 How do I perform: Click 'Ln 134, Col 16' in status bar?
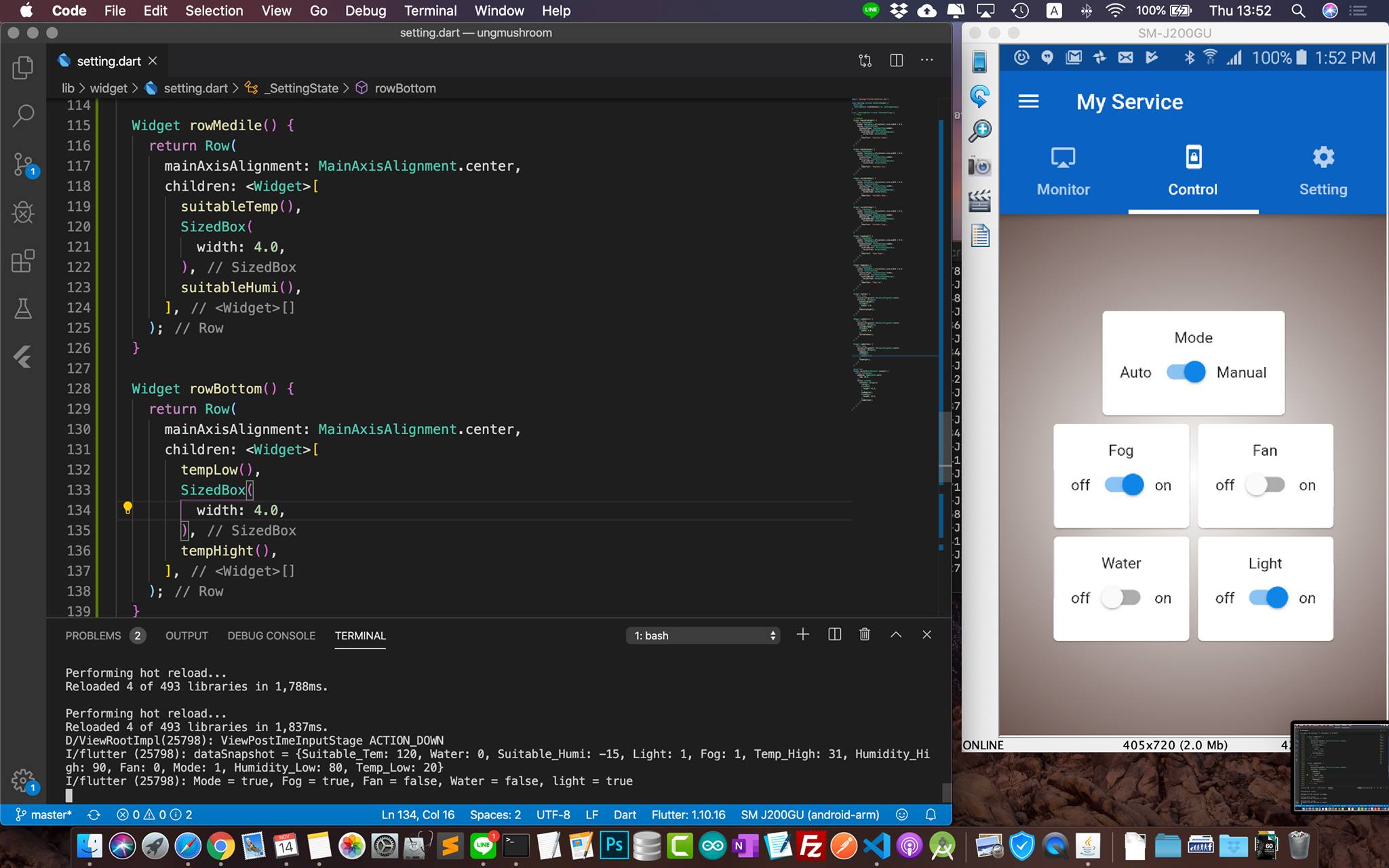[x=418, y=814]
